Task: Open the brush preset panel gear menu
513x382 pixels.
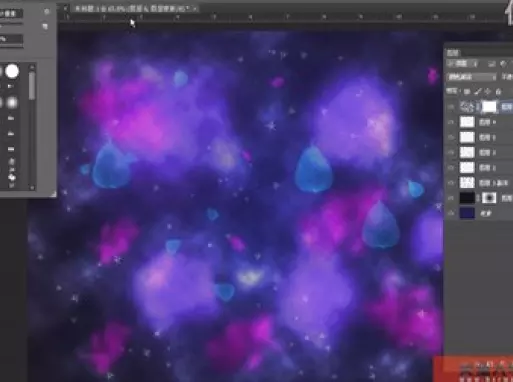Action: (47, 11)
